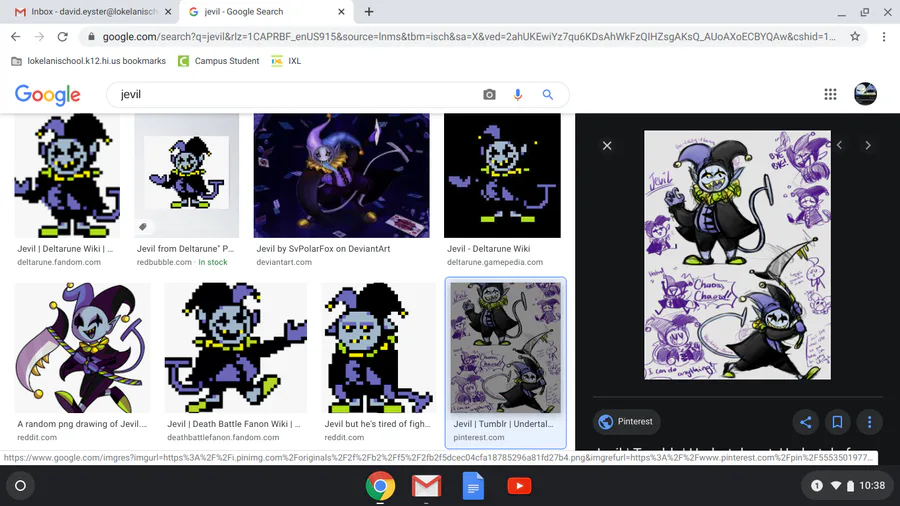Open 'Jevil but he's tired' reddit image
This screenshot has height=506, width=900.
click(379, 348)
